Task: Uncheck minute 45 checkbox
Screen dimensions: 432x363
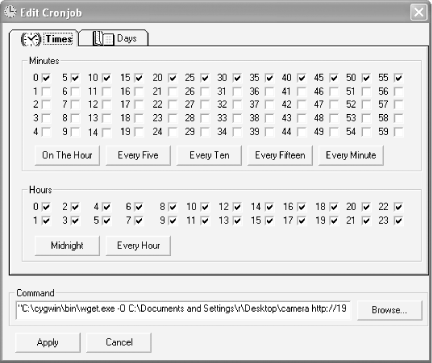Action: pyautogui.click(x=334, y=78)
